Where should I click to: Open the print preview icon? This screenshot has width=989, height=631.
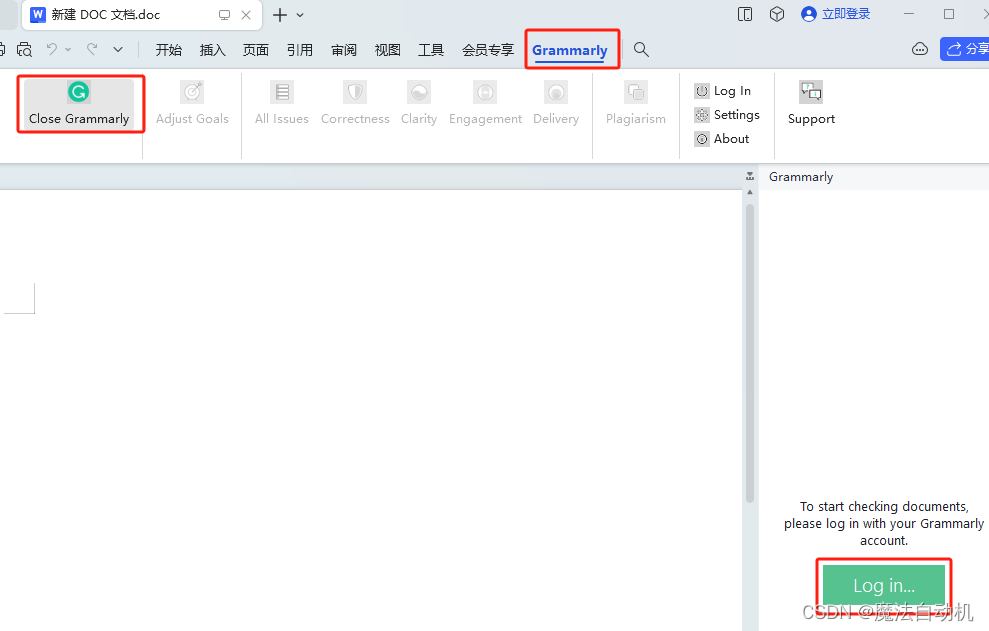[x=25, y=49]
